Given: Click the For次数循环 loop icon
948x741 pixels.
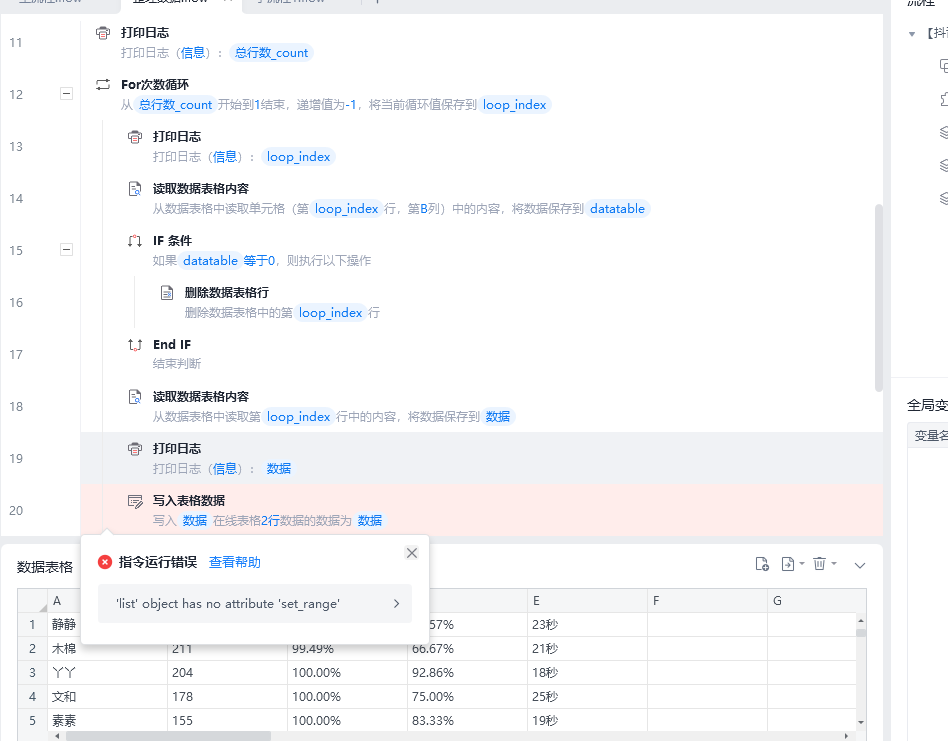Looking at the screenshot, I should pyautogui.click(x=103, y=85).
